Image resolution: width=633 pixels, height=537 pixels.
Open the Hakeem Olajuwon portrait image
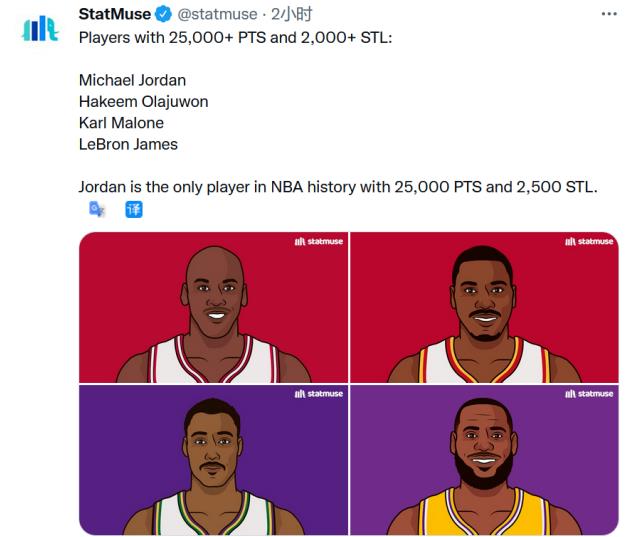484,307
